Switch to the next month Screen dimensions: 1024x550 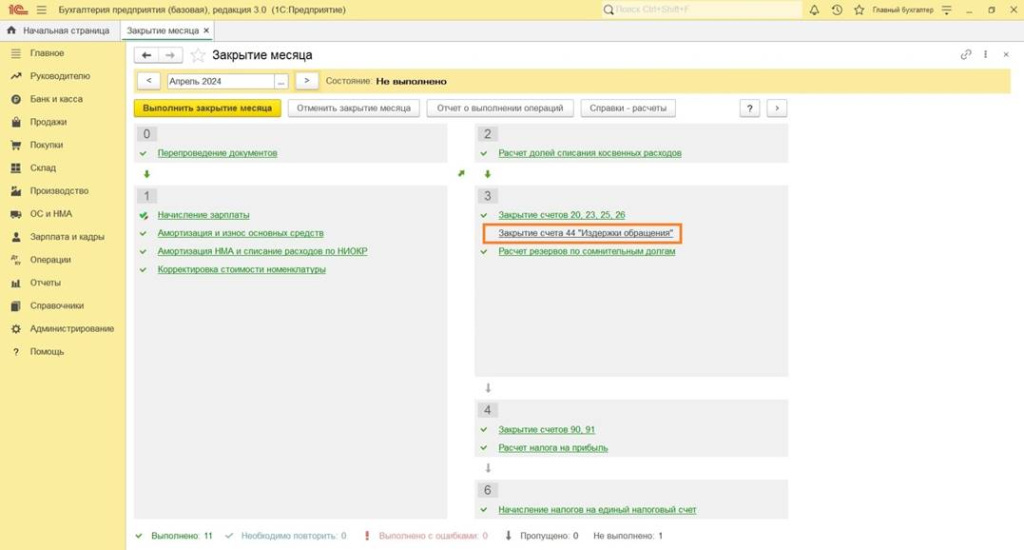[x=307, y=81]
